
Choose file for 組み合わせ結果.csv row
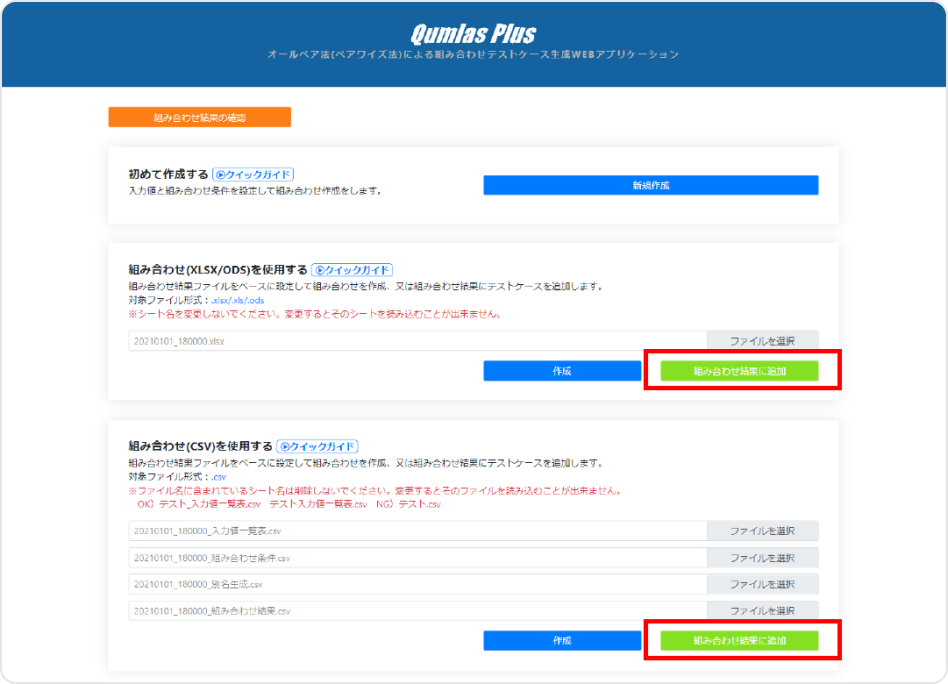coord(762,611)
